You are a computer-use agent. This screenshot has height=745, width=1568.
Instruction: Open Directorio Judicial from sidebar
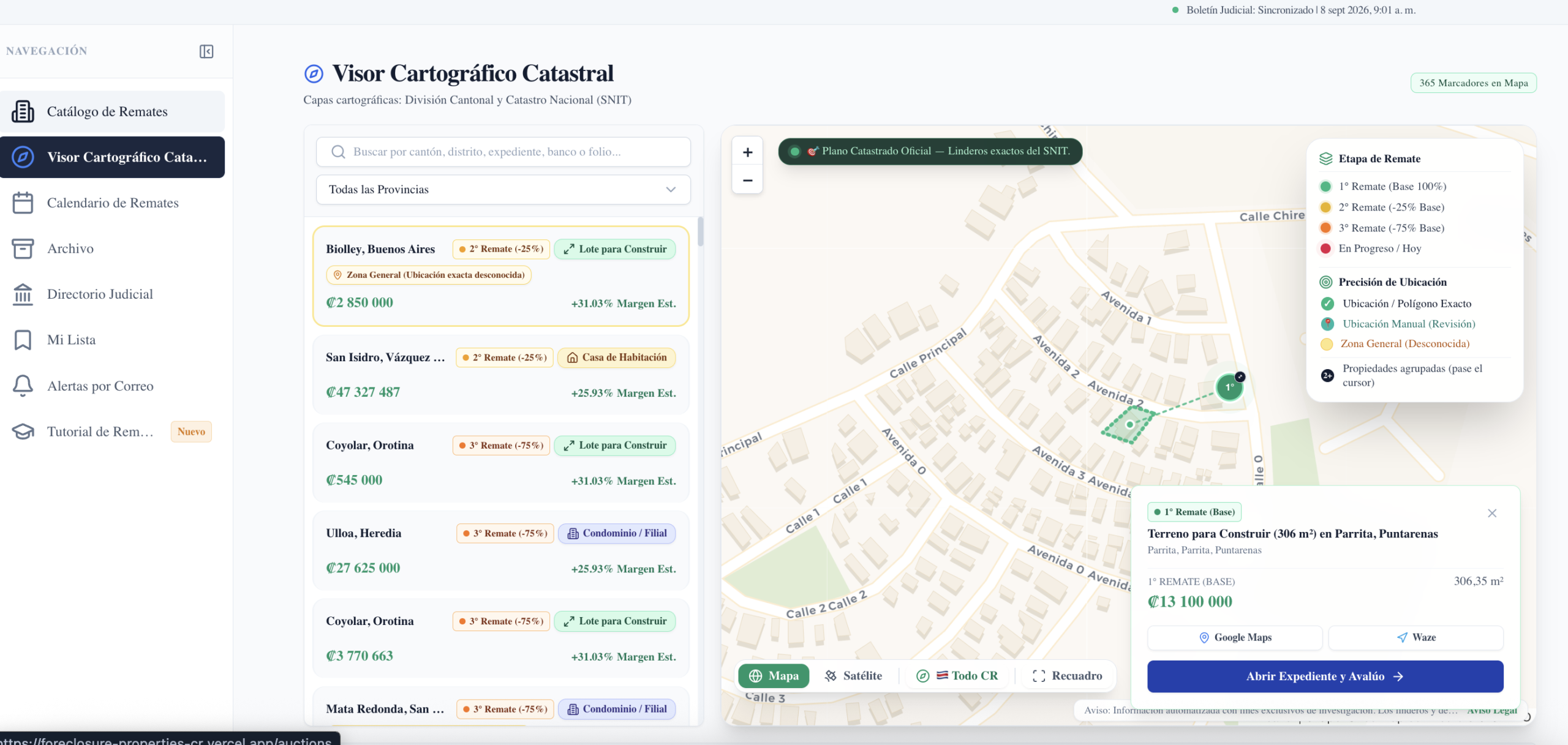pyautogui.click(x=112, y=294)
